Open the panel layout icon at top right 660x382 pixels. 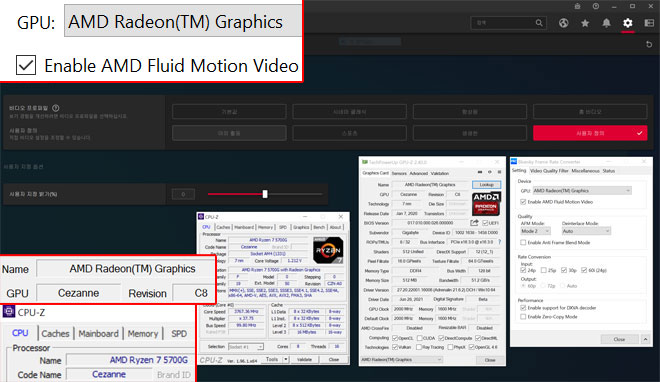pos(649,23)
